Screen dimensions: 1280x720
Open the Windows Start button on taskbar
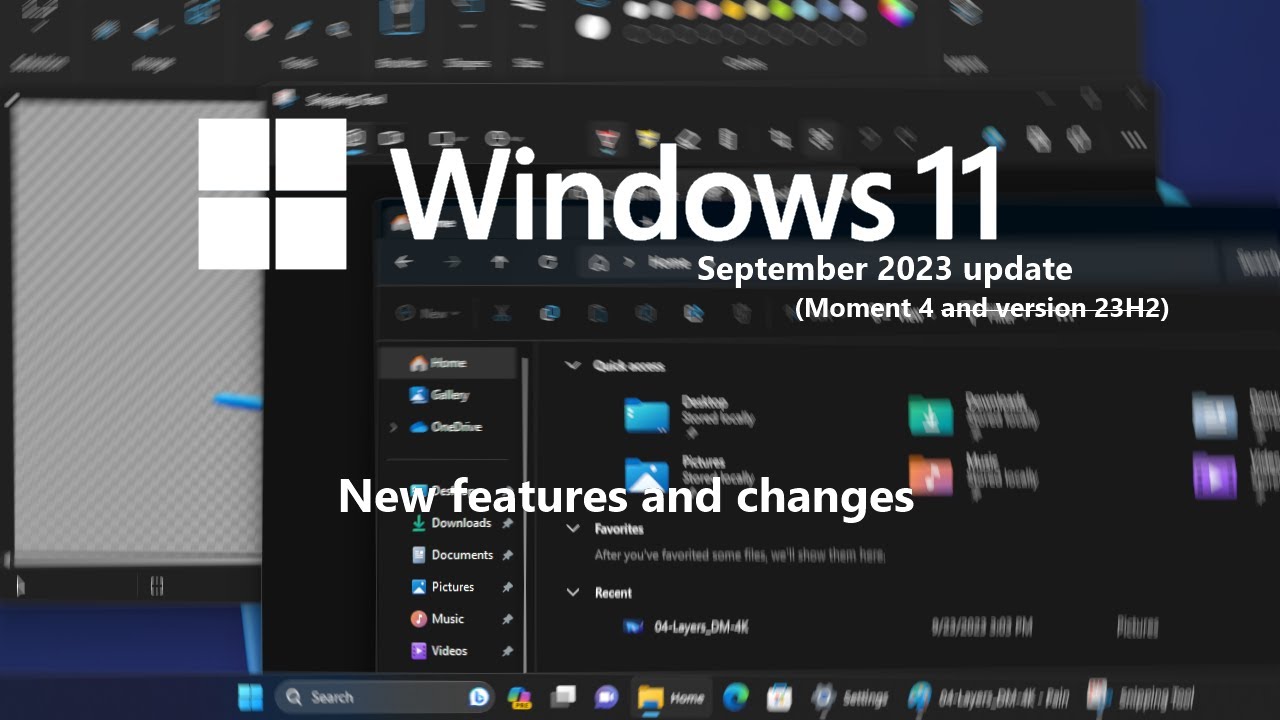point(250,697)
